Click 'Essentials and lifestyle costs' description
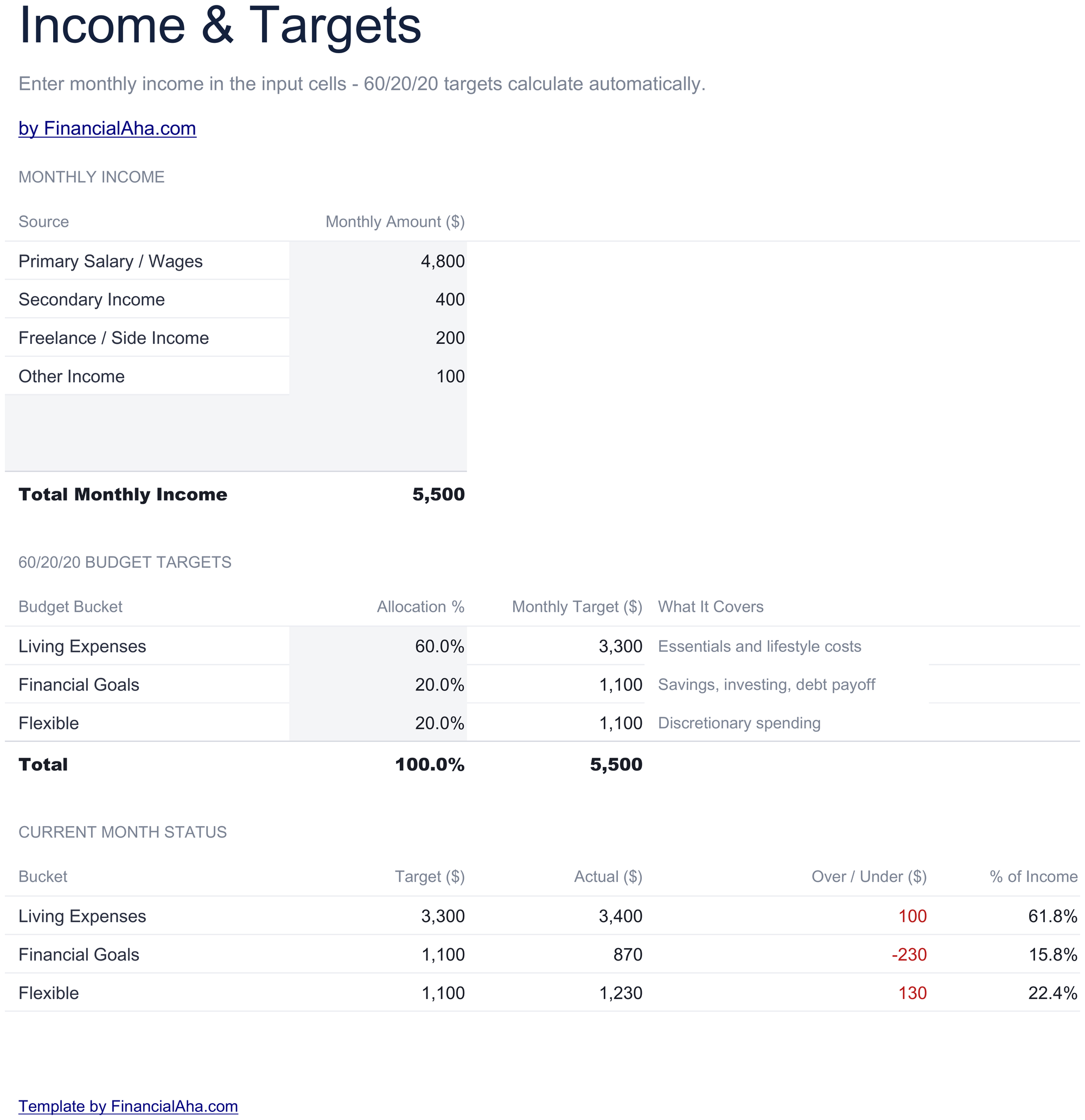 click(759, 647)
